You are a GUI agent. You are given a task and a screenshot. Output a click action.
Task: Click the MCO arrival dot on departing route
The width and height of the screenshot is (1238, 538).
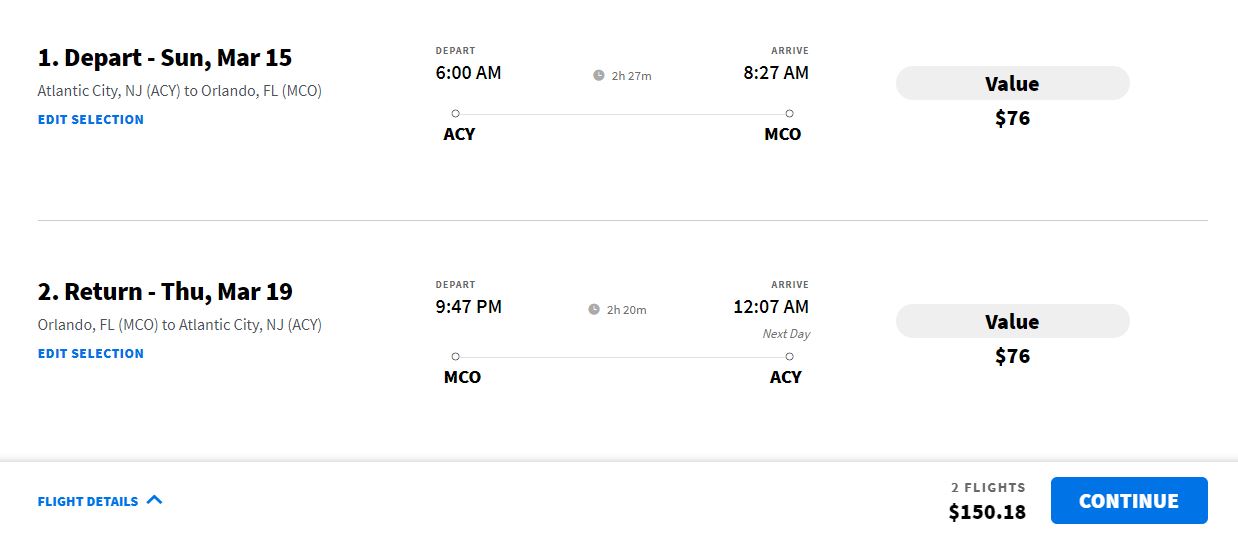[x=789, y=114]
